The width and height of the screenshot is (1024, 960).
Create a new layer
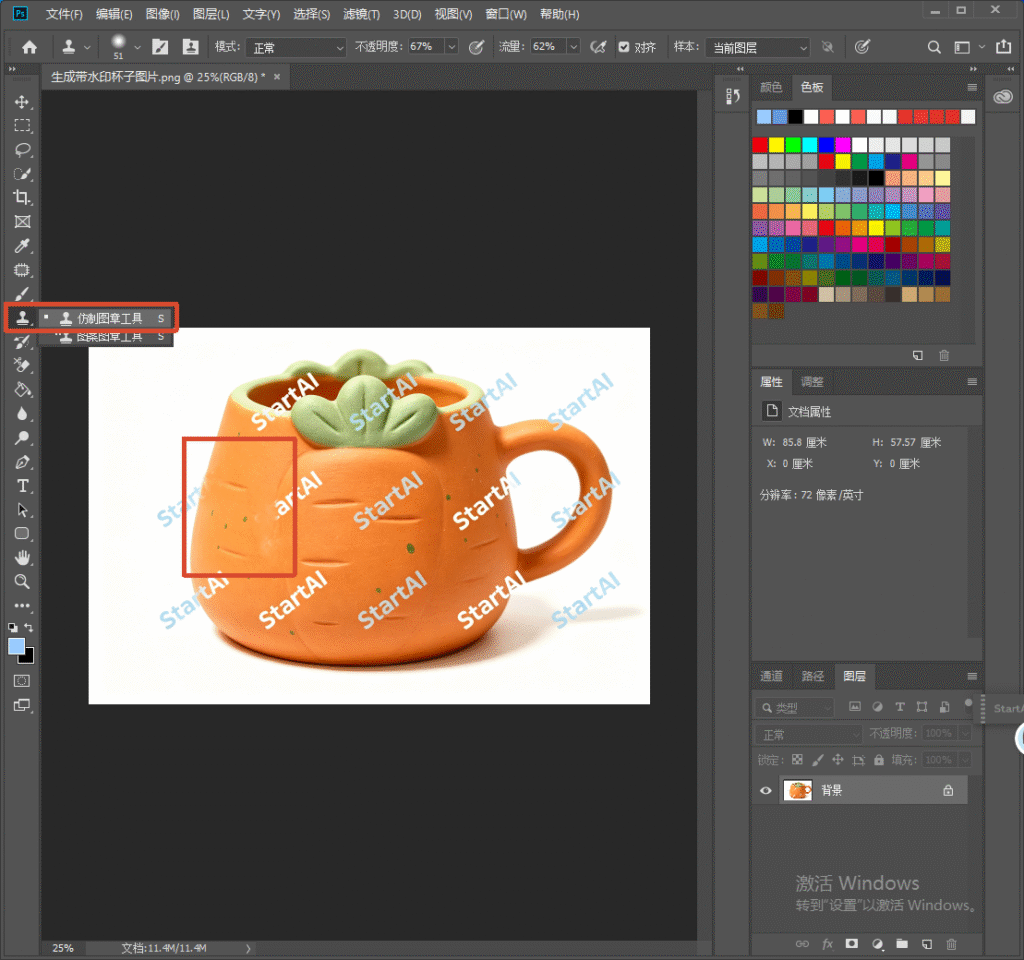point(926,944)
